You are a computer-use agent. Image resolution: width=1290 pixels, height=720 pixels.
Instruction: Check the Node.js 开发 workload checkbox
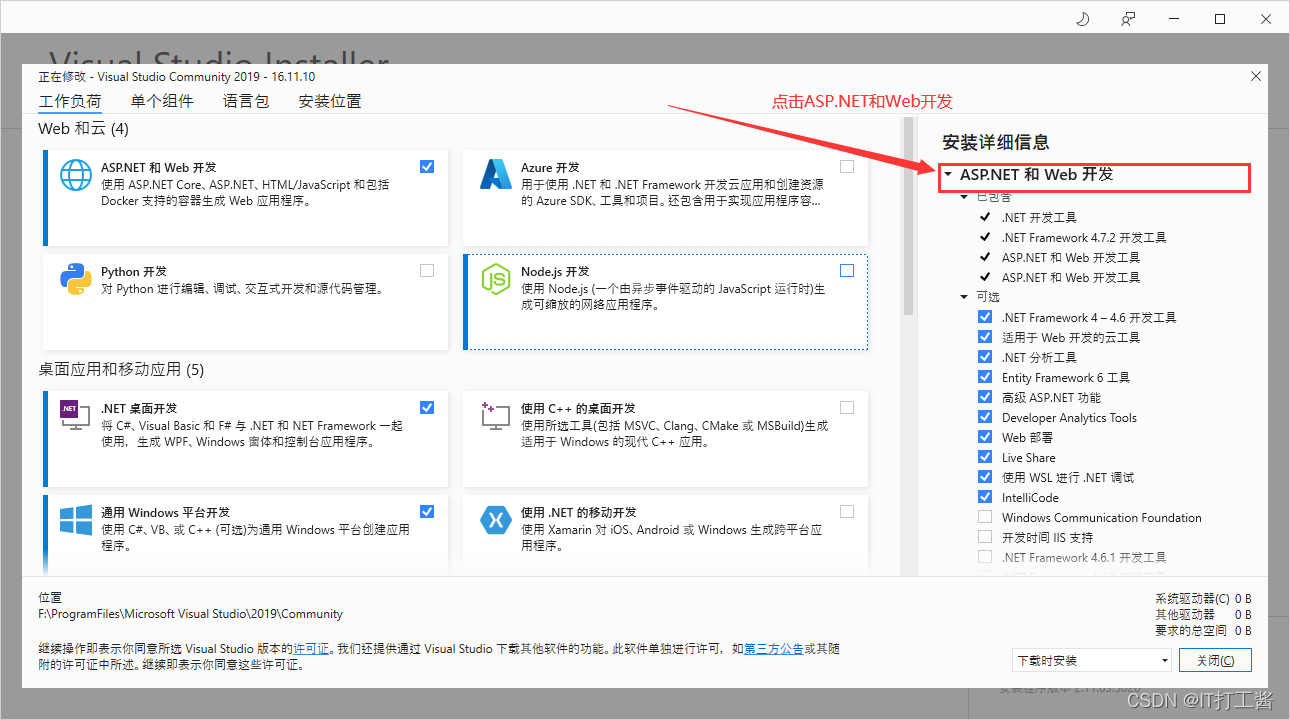(x=847, y=270)
